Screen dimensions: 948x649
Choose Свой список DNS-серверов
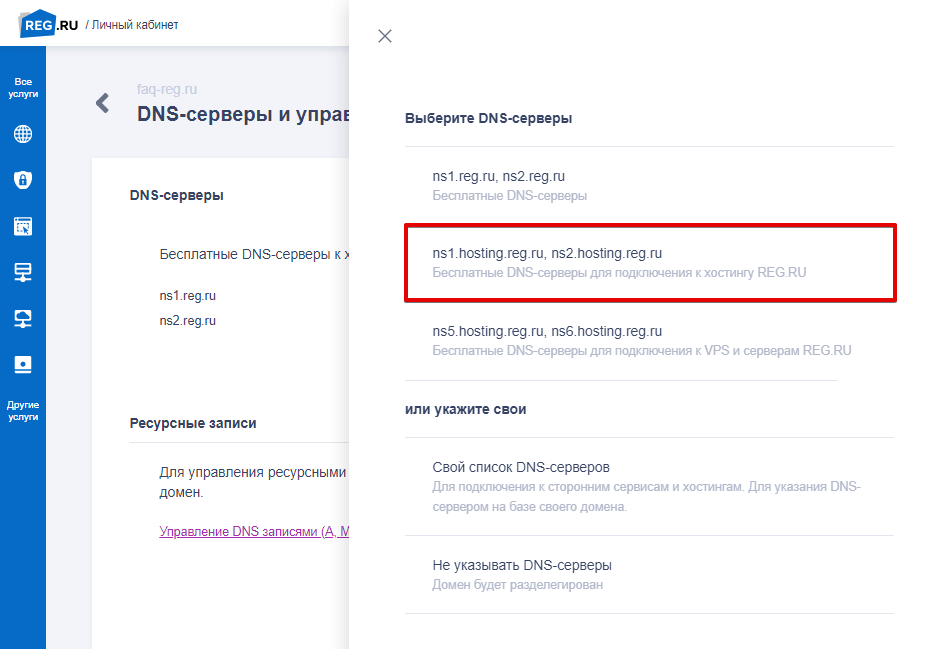649,486
